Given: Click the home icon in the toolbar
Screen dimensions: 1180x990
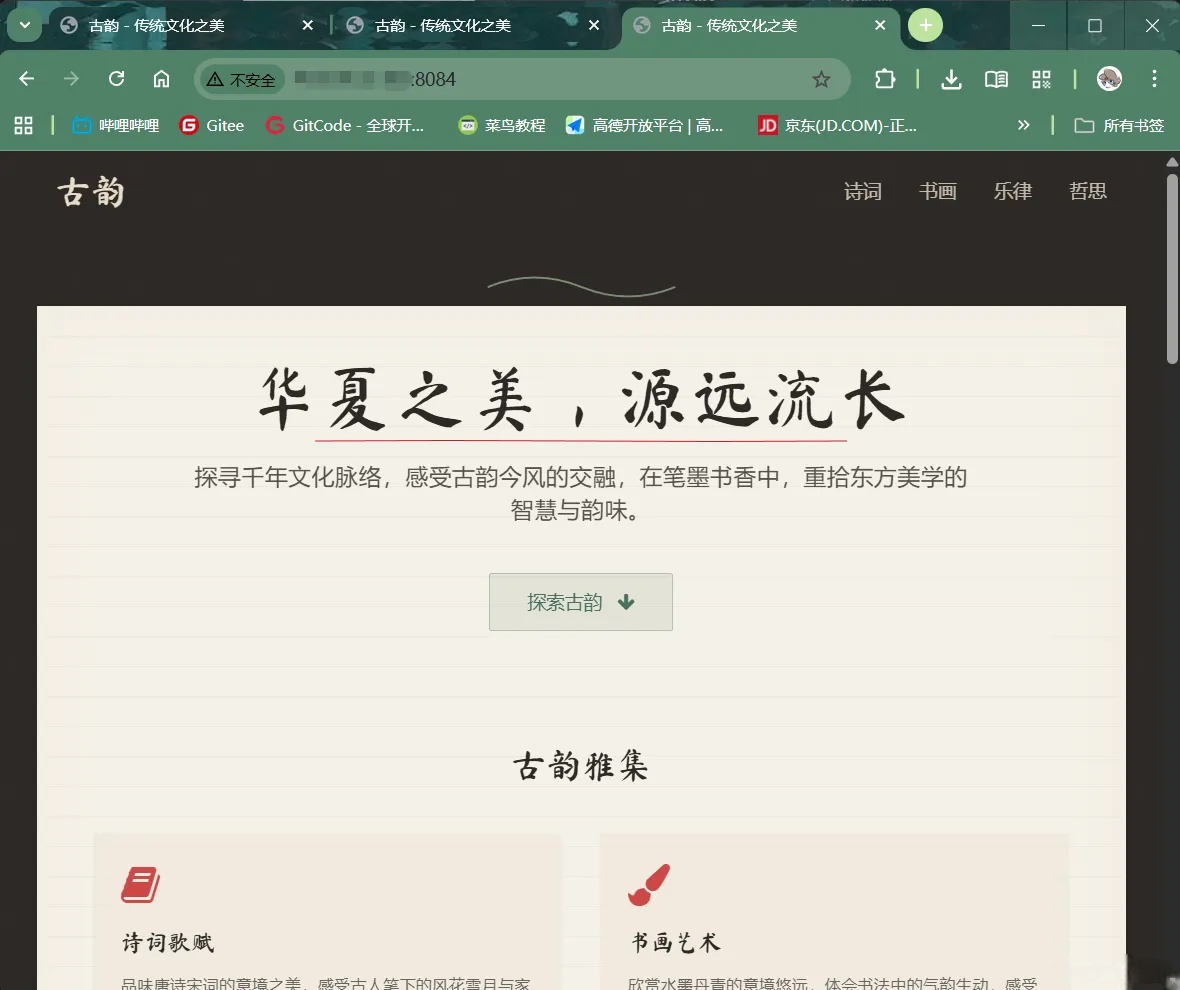Looking at the screenshot, I should 161,78.
